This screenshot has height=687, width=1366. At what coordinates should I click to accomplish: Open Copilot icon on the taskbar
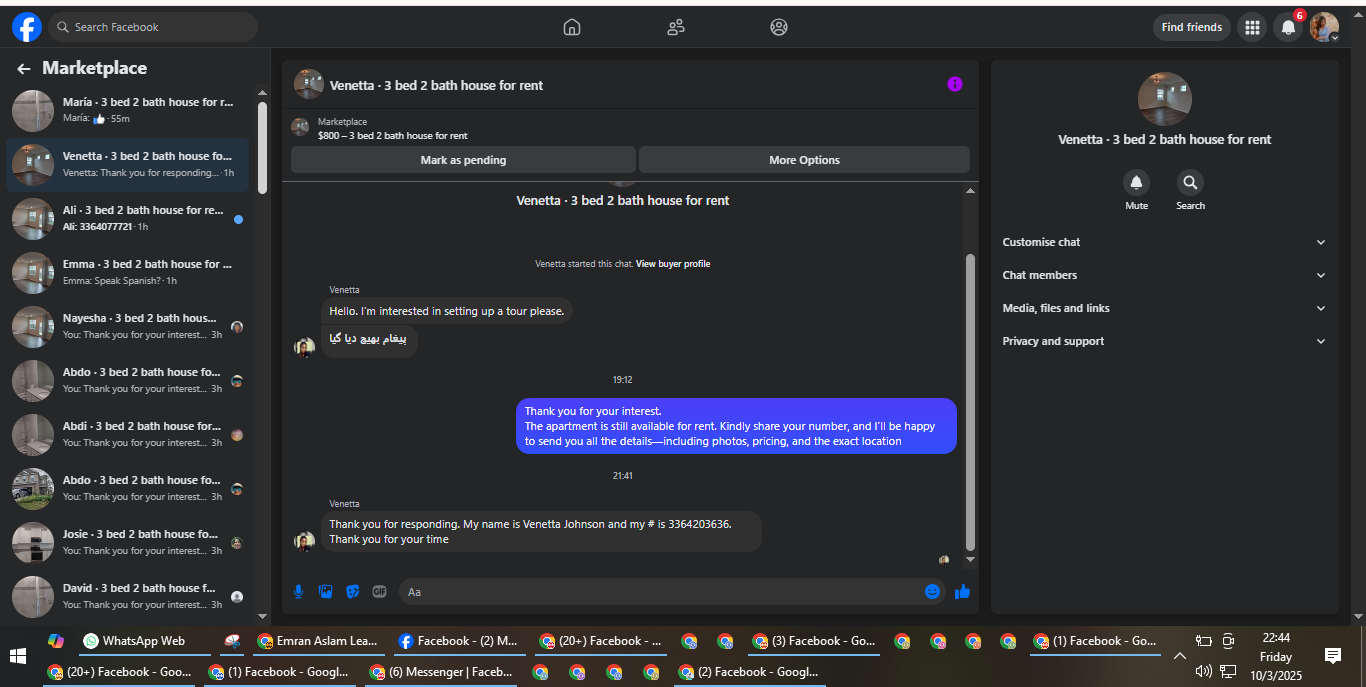point(56,641)
